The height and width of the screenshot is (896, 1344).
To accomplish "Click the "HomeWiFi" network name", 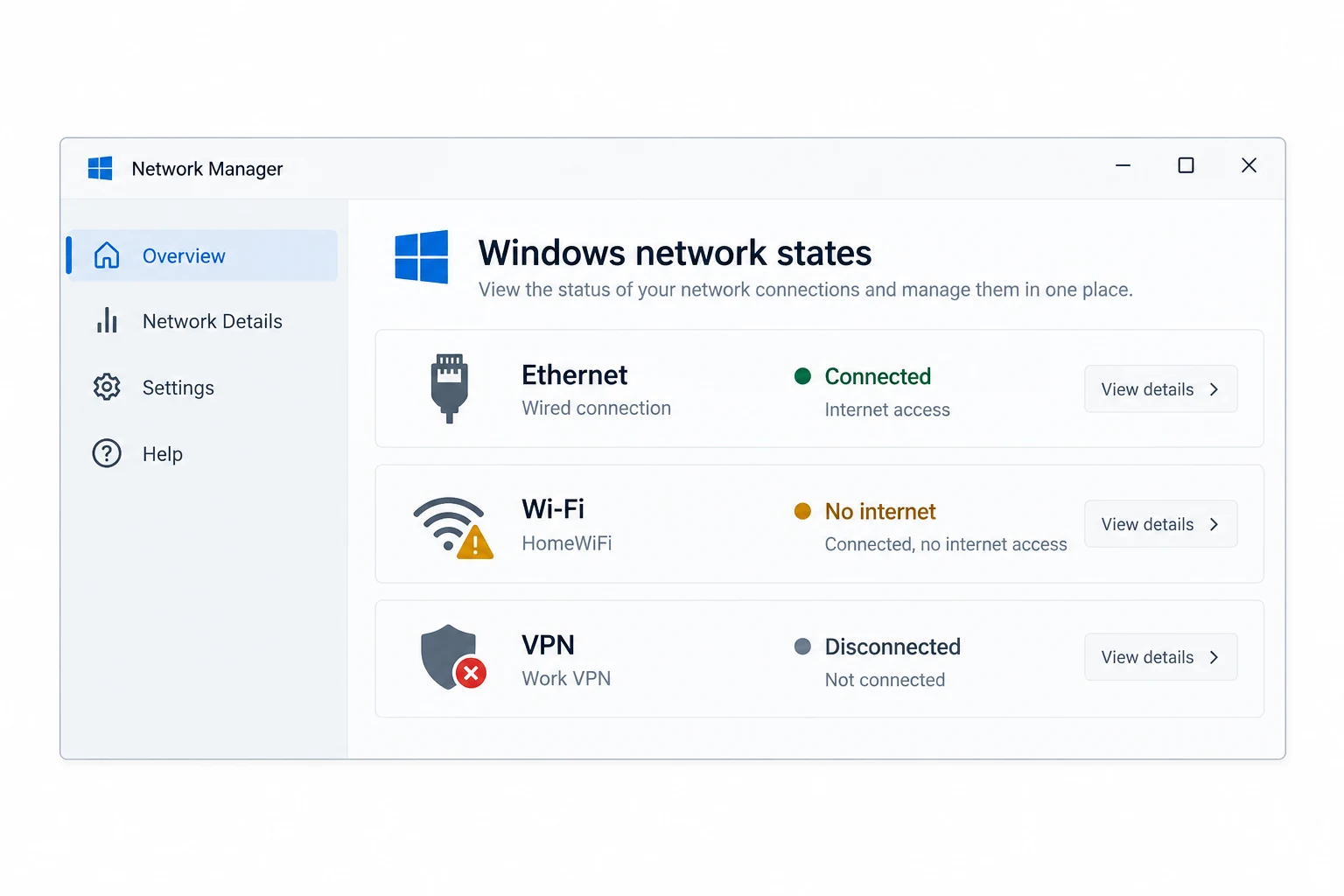I will [x=567, y=543].
